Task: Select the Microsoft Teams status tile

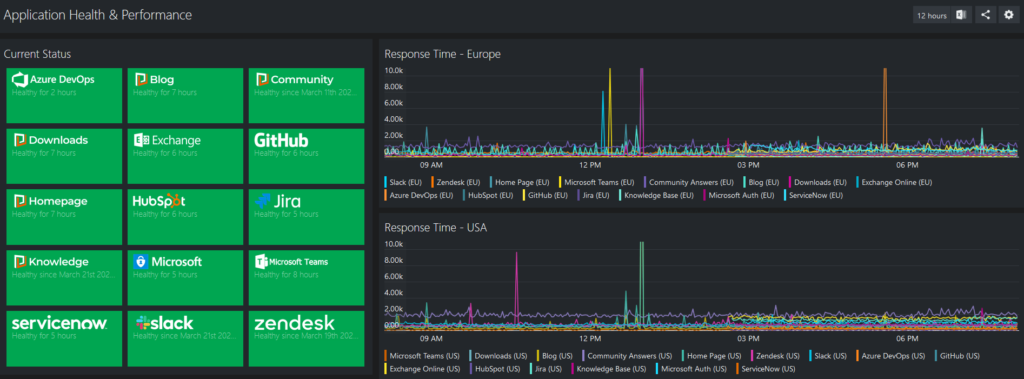Action: (306, 278)
